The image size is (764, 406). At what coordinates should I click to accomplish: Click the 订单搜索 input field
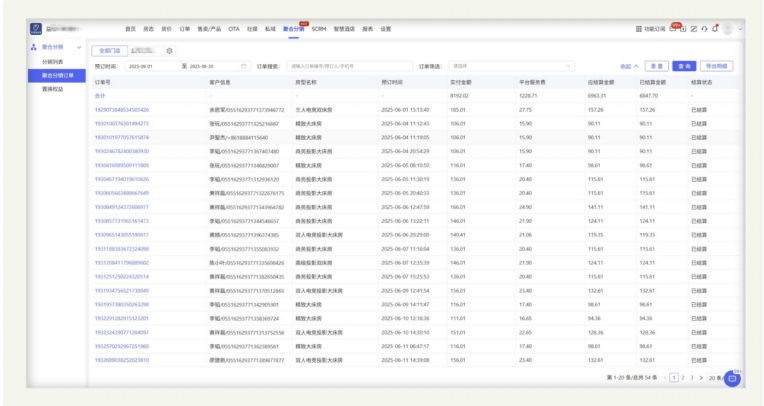click(x=350, y=66)
